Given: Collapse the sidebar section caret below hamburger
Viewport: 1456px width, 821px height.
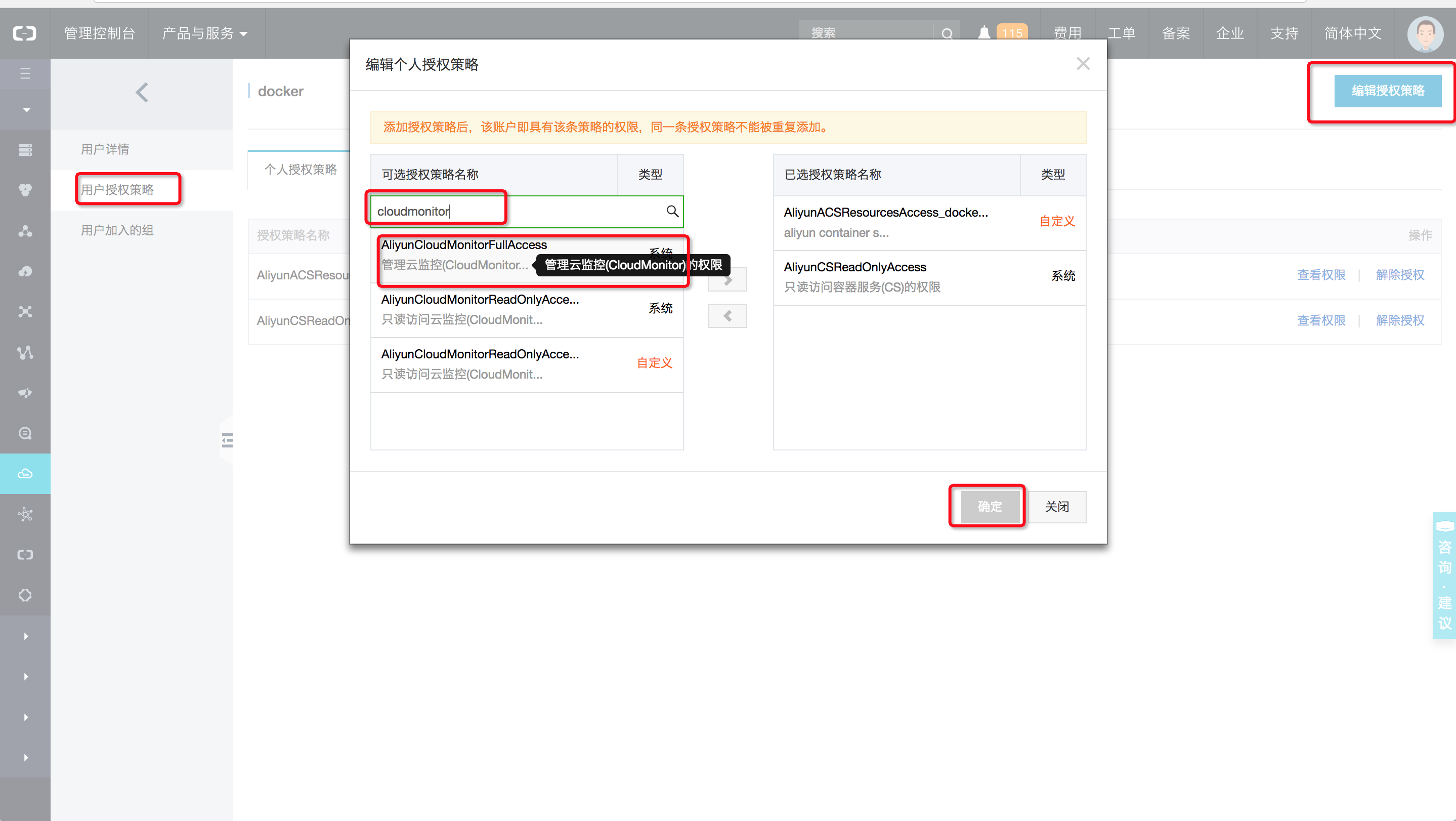Looking at the screenshot, I should coord(26,110).
